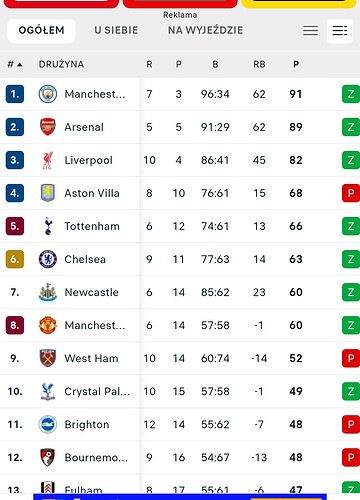Screen dimensions: 360x500
Task: Open the Manchester United crest
Action: [48, 325]
